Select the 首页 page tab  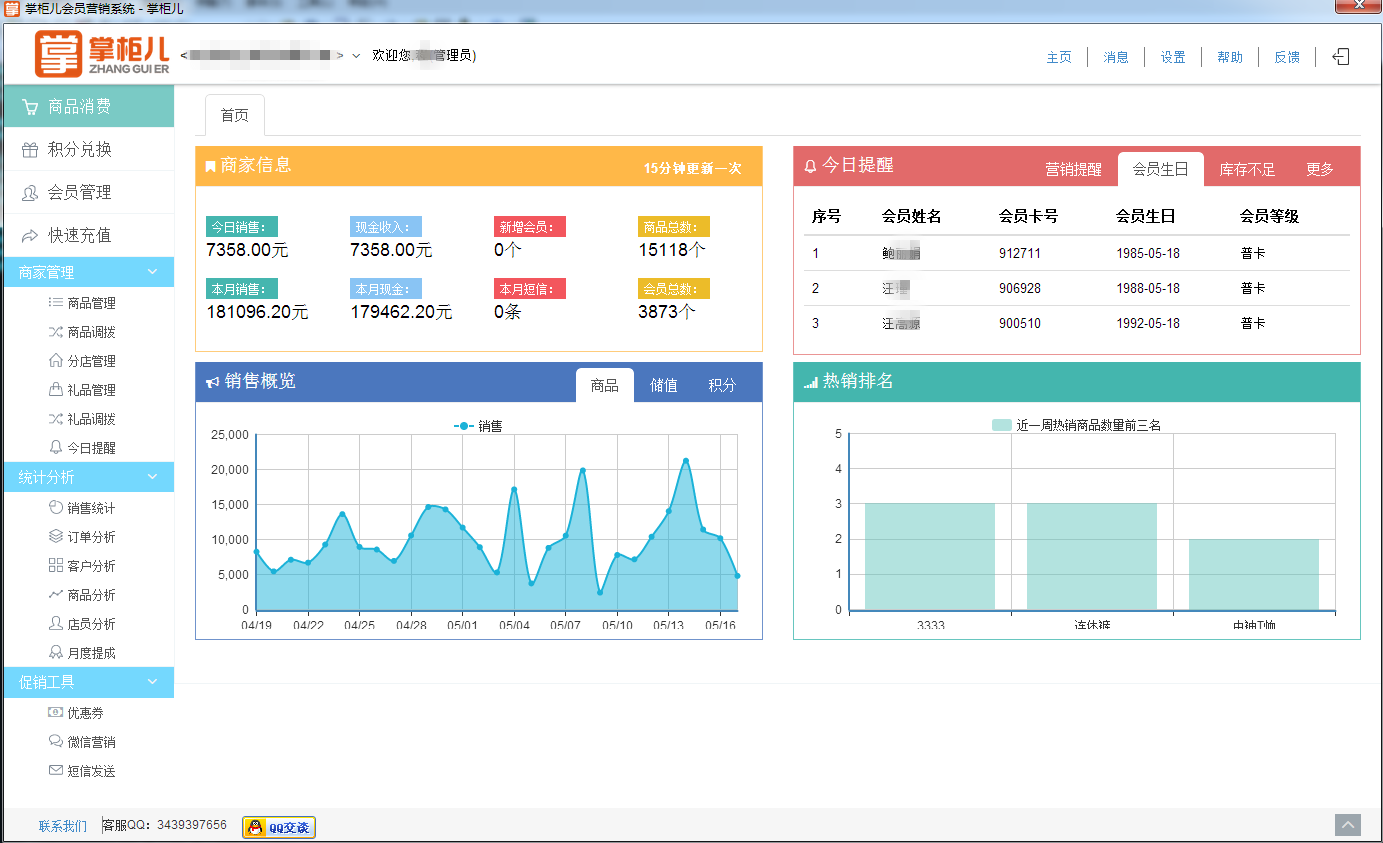pyautogui.click(x=235, y=115)
